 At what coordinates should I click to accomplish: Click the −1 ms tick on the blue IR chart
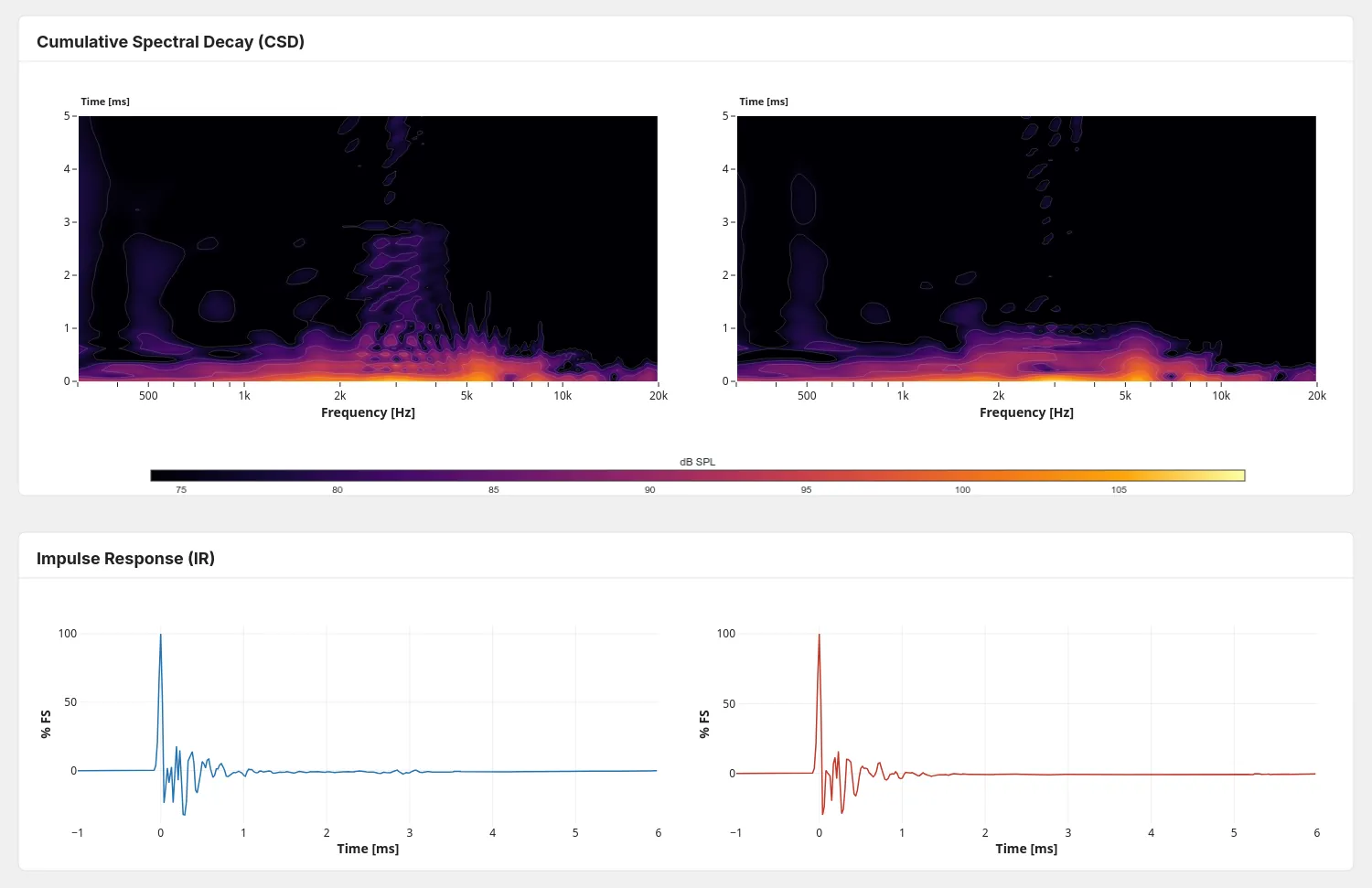(x=77, y=833)
